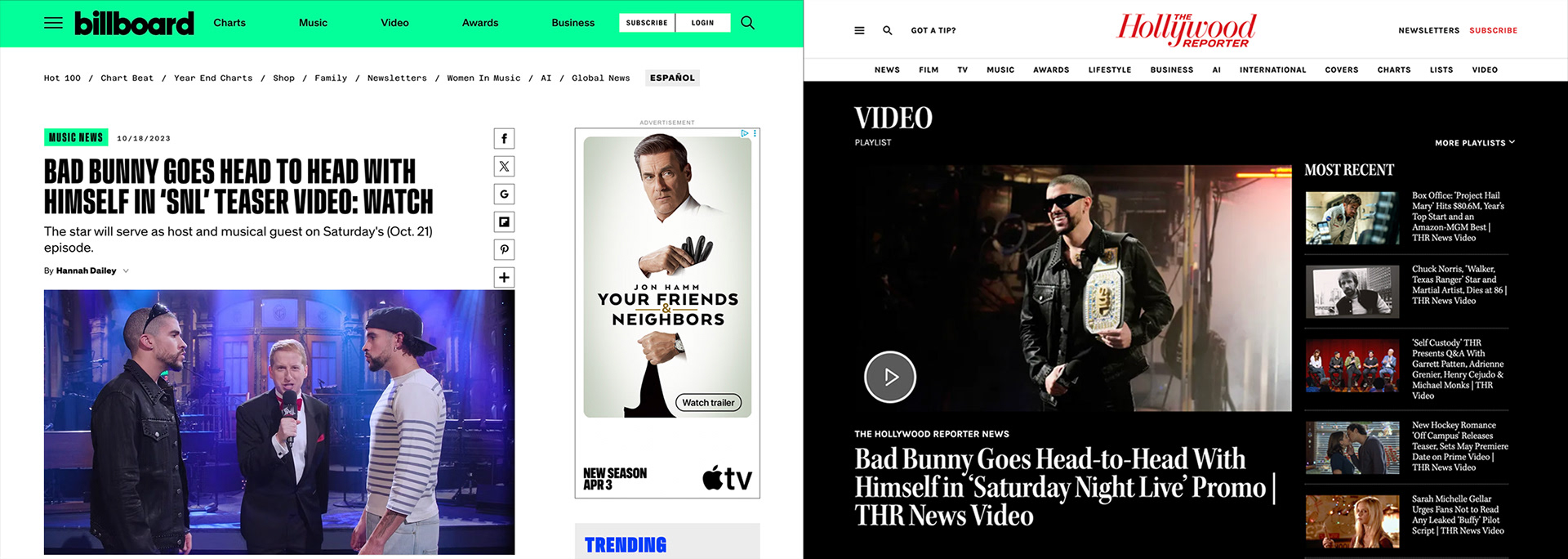The height and width of the screenshot is (559, 1568).
Task: Open Year End Charts link
Action: [213, 78]
